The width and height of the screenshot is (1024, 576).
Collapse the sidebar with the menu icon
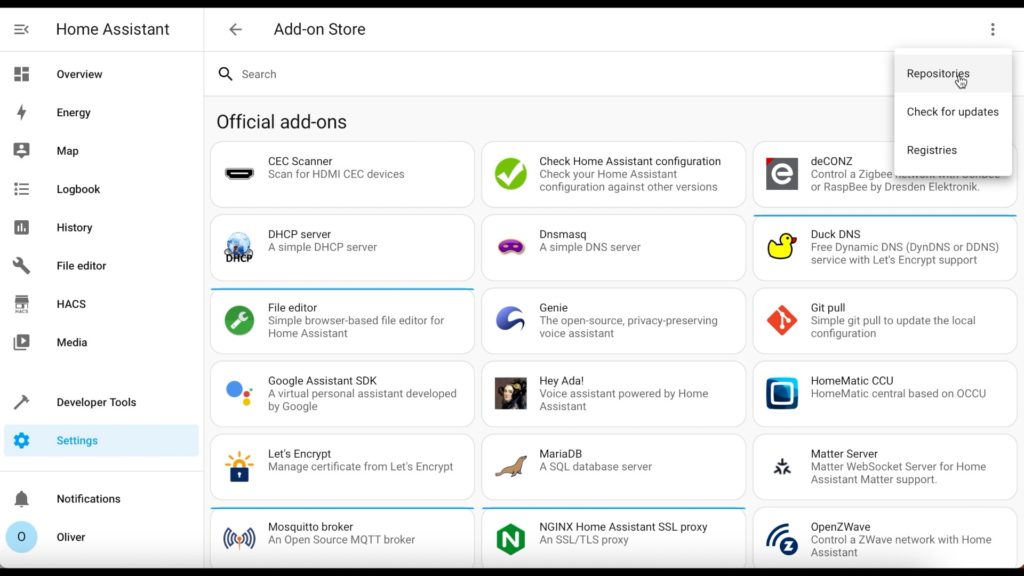[x=21, y=29]
